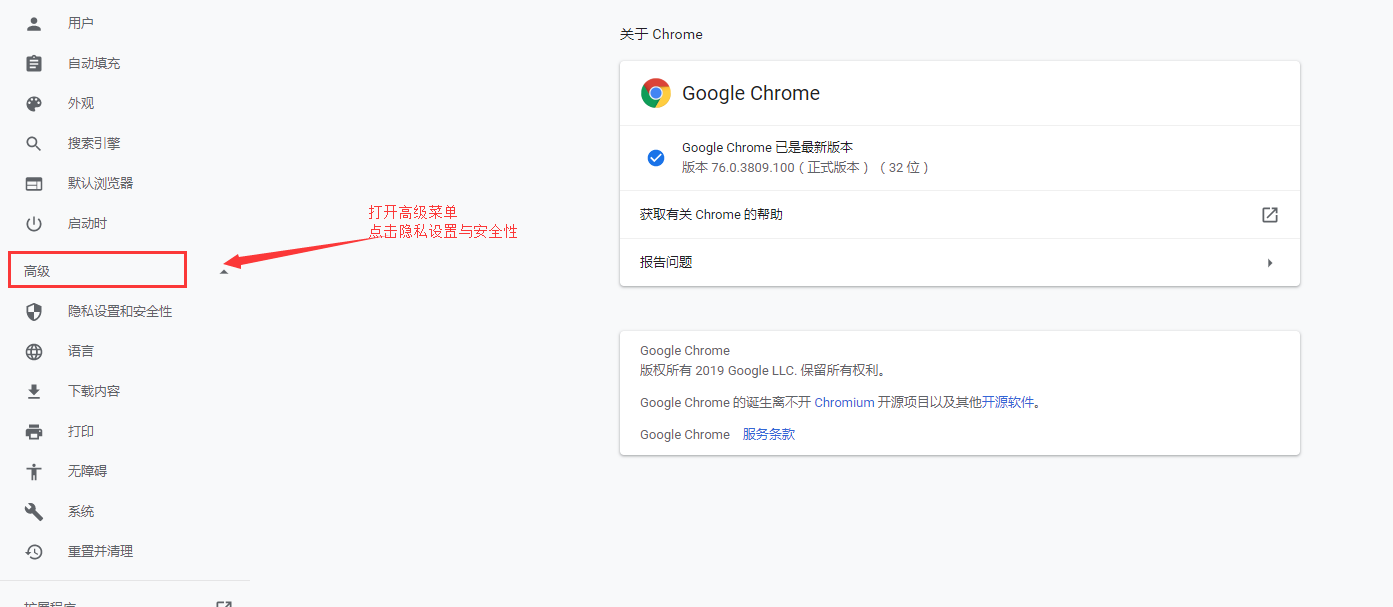Open 自动填充 clipboard icon

pyautogui.click(x=34, y=63)
